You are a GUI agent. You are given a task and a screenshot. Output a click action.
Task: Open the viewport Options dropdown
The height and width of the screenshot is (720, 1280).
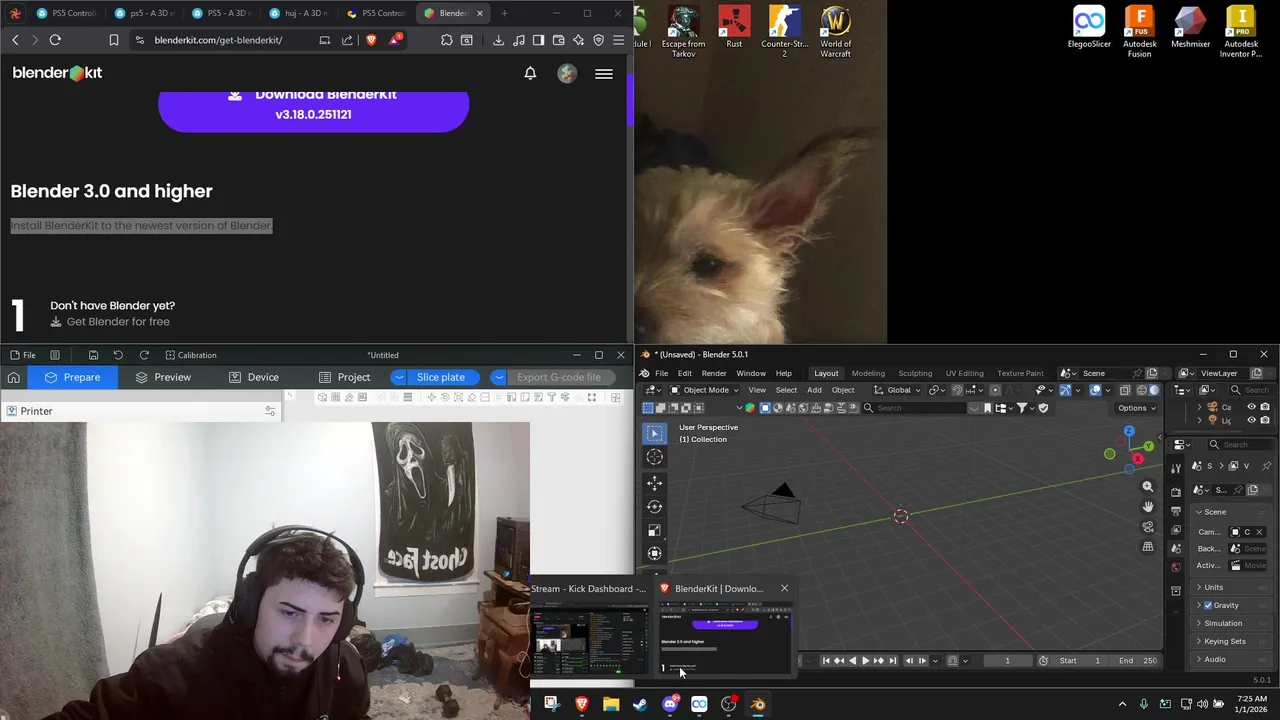(x=1137, y=408)
